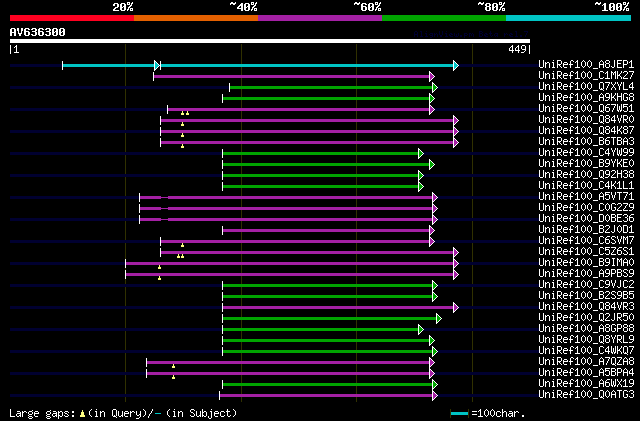
Task: Select the green alignment bar for Q2JR50
Action: click(x=332, y=319)
